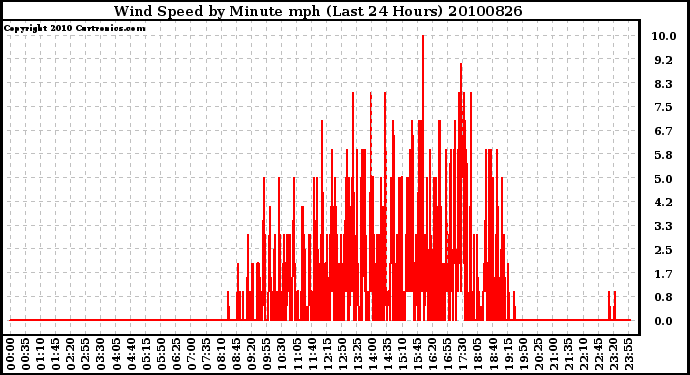The width and height of the screenshot is (690, 375).
Task: Click the "8.3" y-axis value
Action: click(664, 84)
